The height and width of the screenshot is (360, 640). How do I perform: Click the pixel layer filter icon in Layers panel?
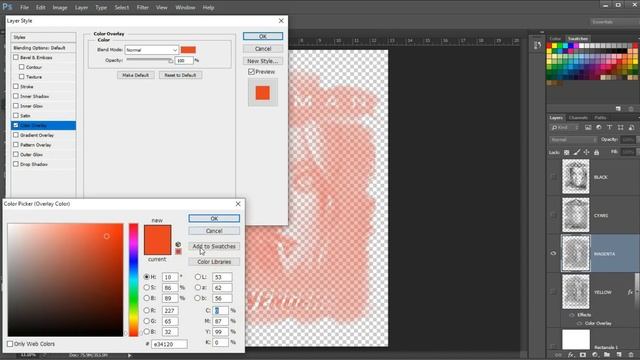click(588, 128)
